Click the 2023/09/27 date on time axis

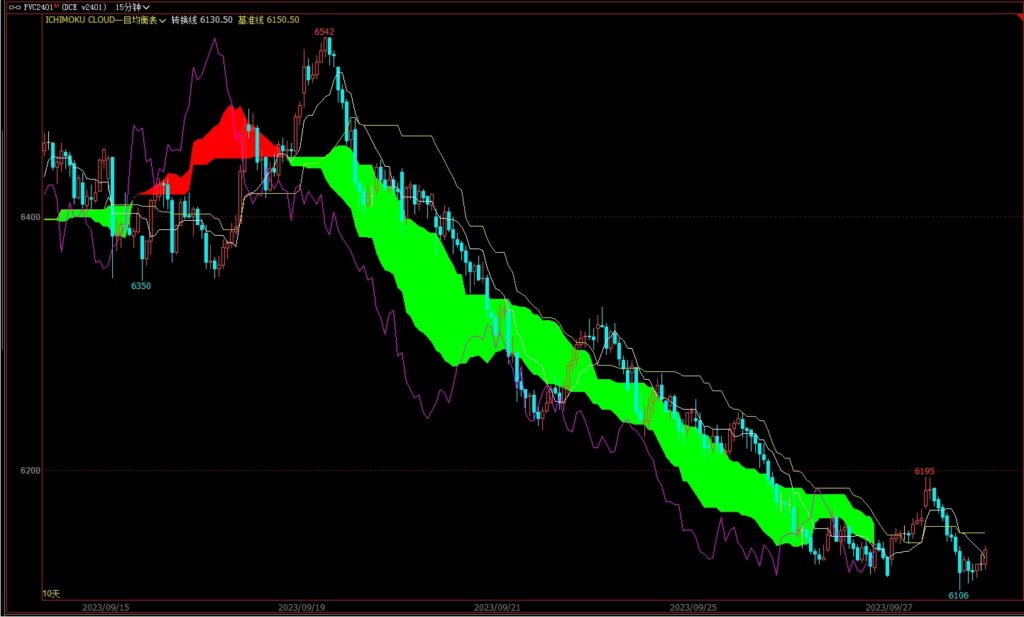click(x=888, y=607)
